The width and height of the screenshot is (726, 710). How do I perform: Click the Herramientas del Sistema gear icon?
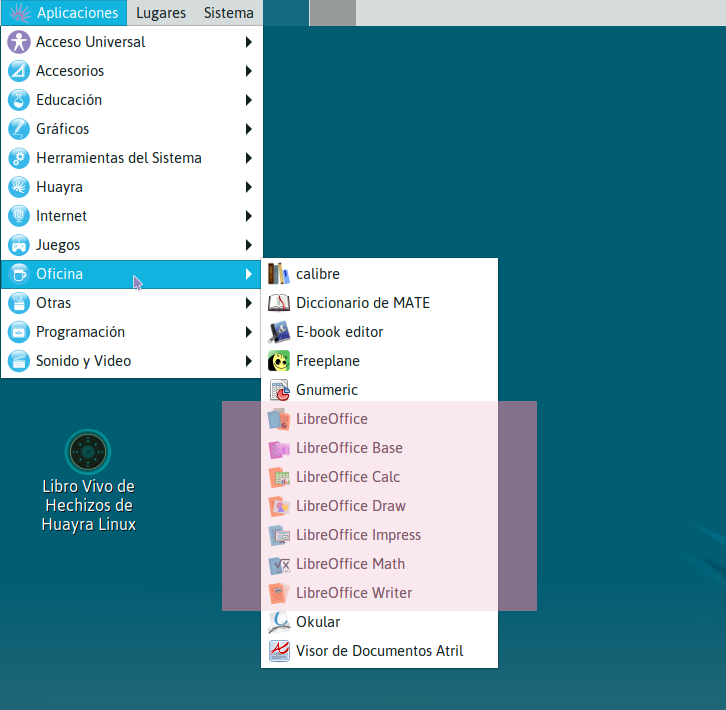click(19, 158)
